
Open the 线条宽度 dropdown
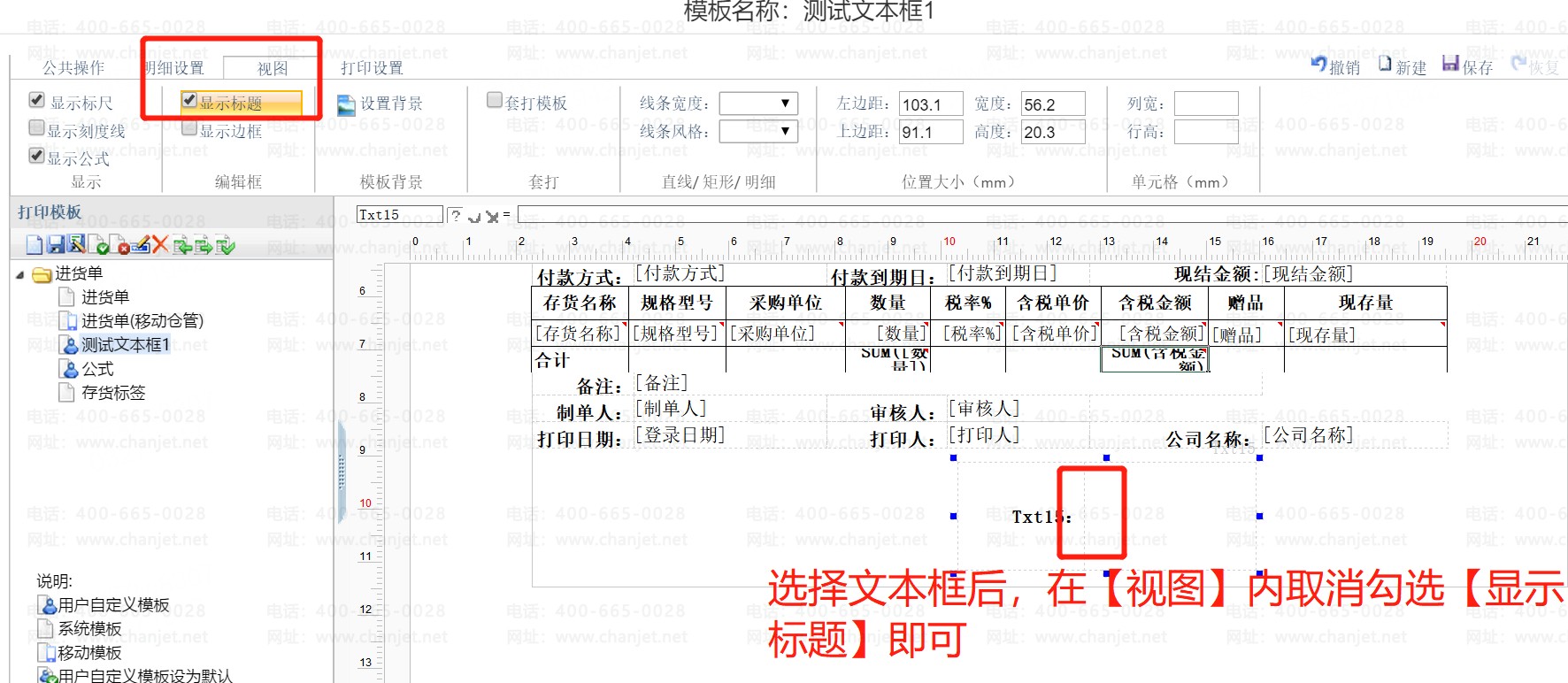(758, 104)
